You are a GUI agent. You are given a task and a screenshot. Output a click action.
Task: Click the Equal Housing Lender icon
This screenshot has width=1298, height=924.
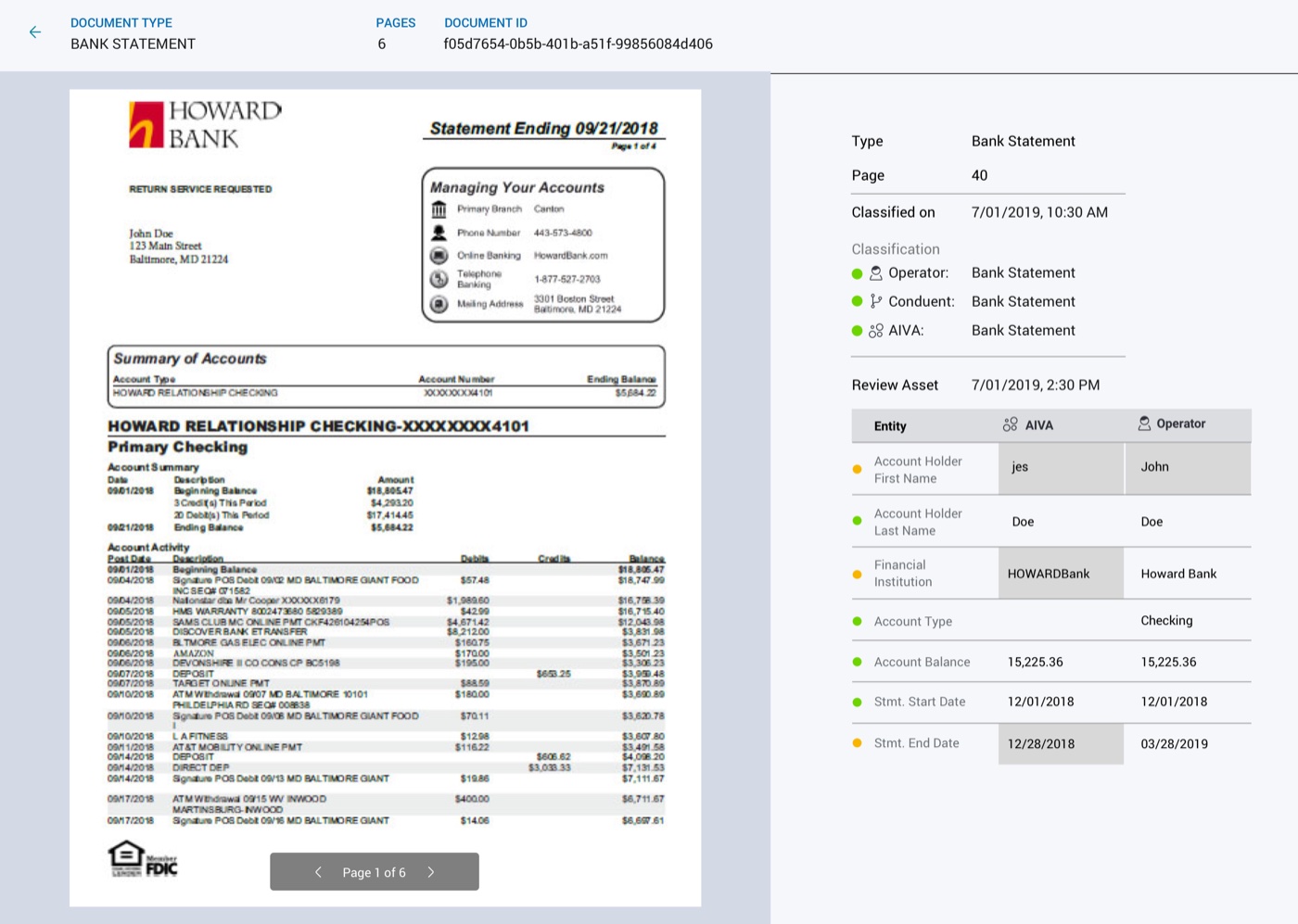pos(126,857)
